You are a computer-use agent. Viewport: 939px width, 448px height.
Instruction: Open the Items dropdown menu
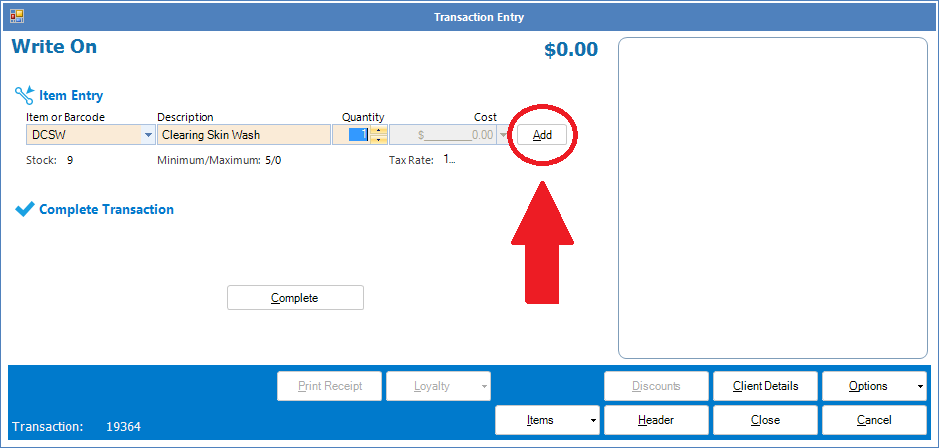pos(547,420)
